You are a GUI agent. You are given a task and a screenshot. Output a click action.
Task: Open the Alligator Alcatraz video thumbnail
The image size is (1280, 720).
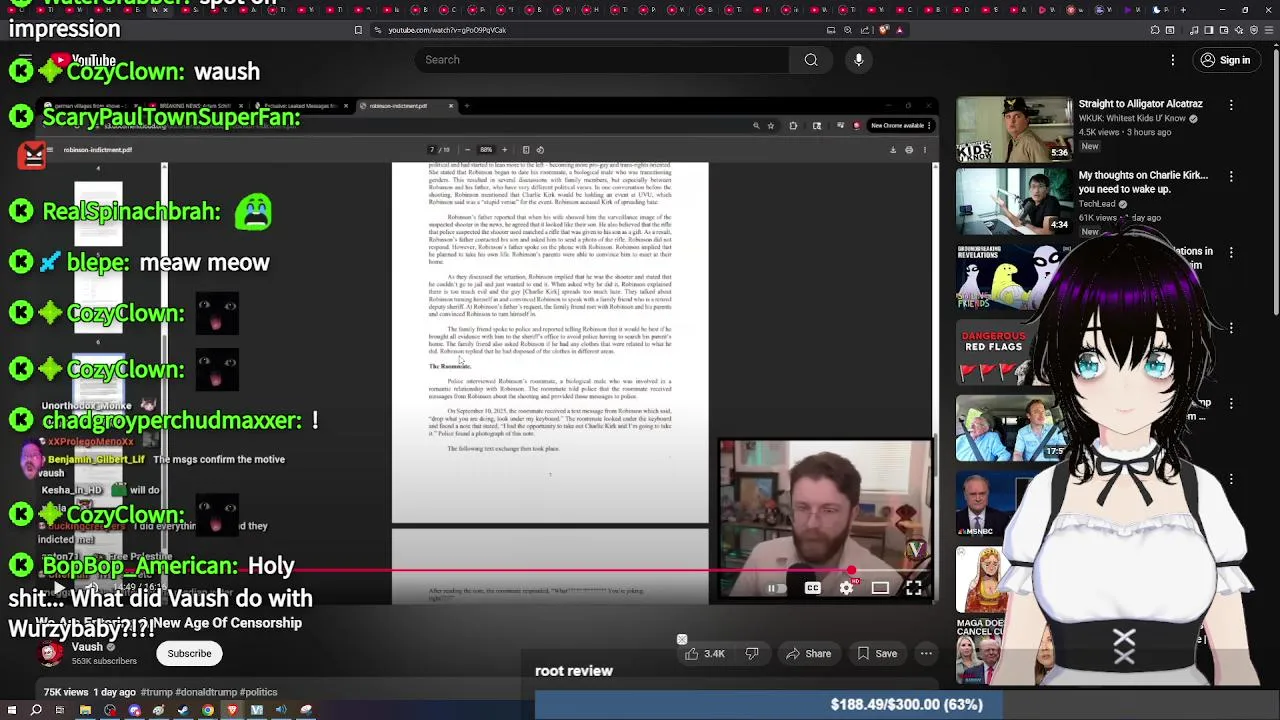pos(1014,129)
